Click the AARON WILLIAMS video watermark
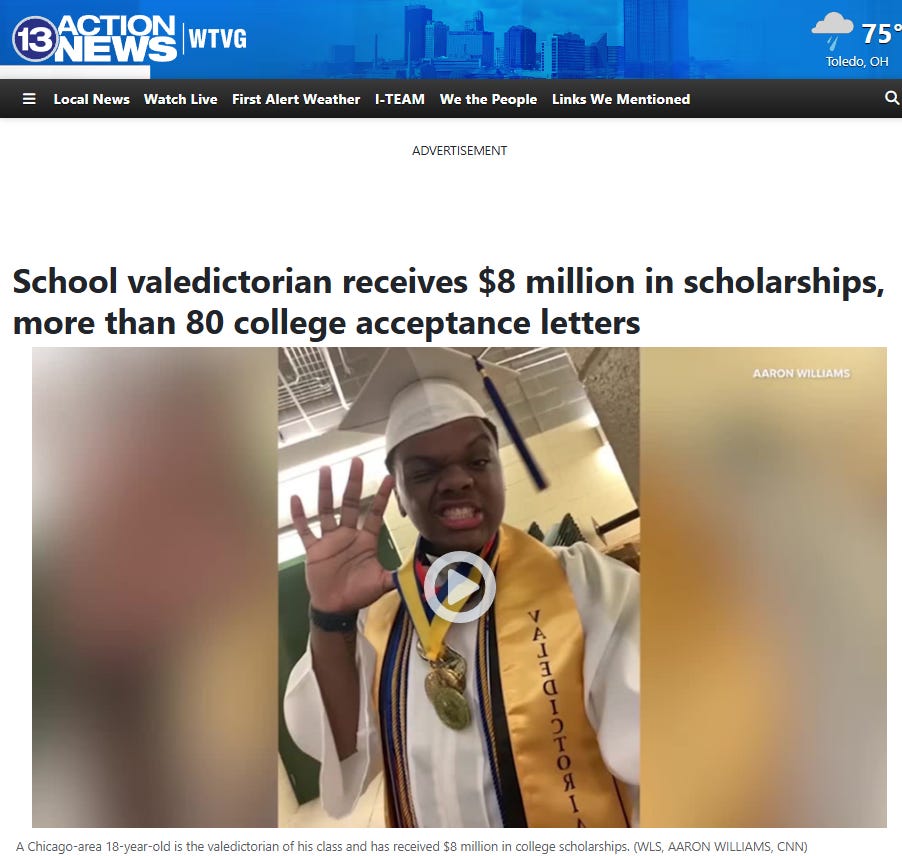This screenshot has width=902, height=856. click(x=801, y=373)
